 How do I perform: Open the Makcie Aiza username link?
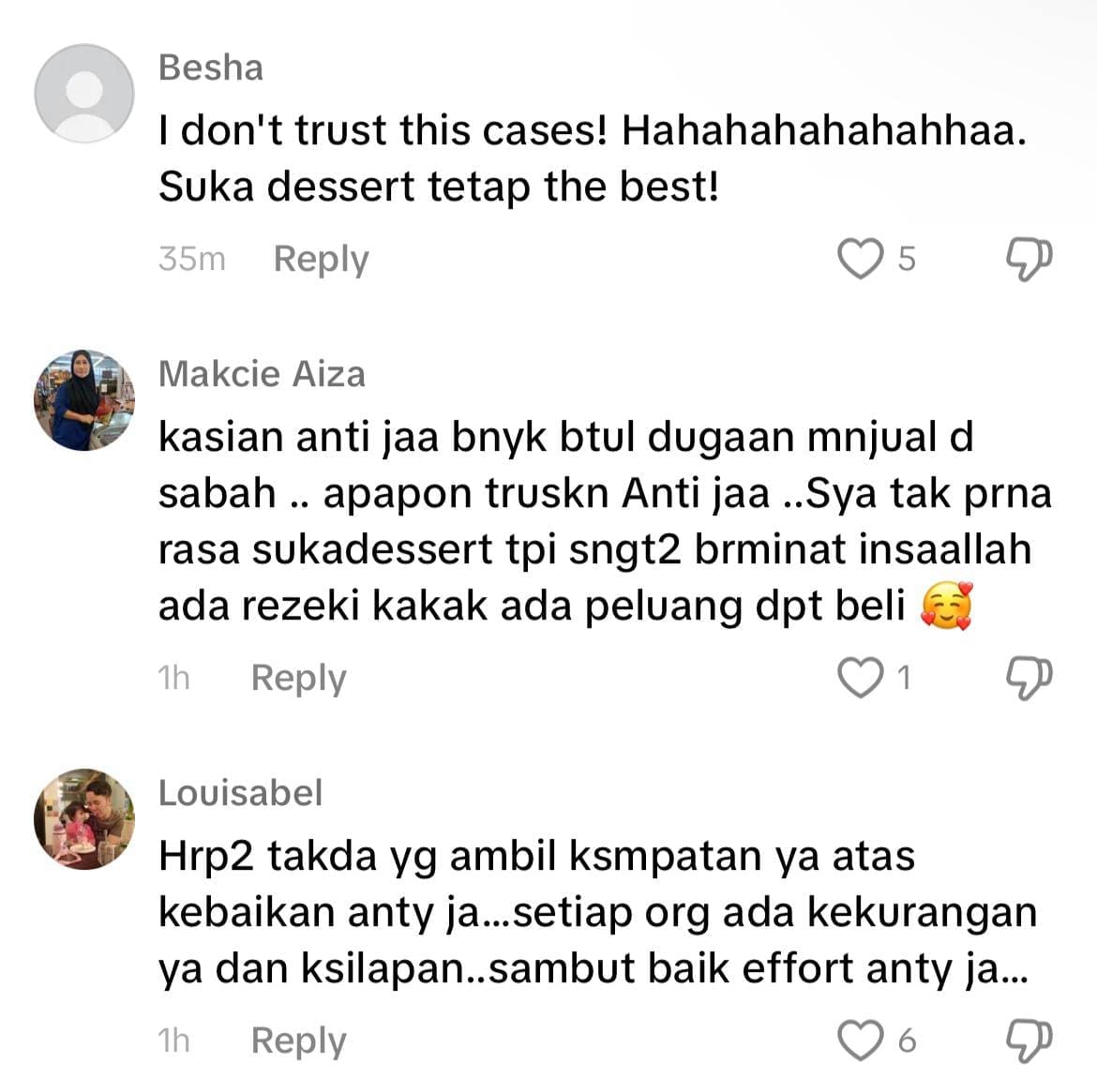[x=262, y=374]
